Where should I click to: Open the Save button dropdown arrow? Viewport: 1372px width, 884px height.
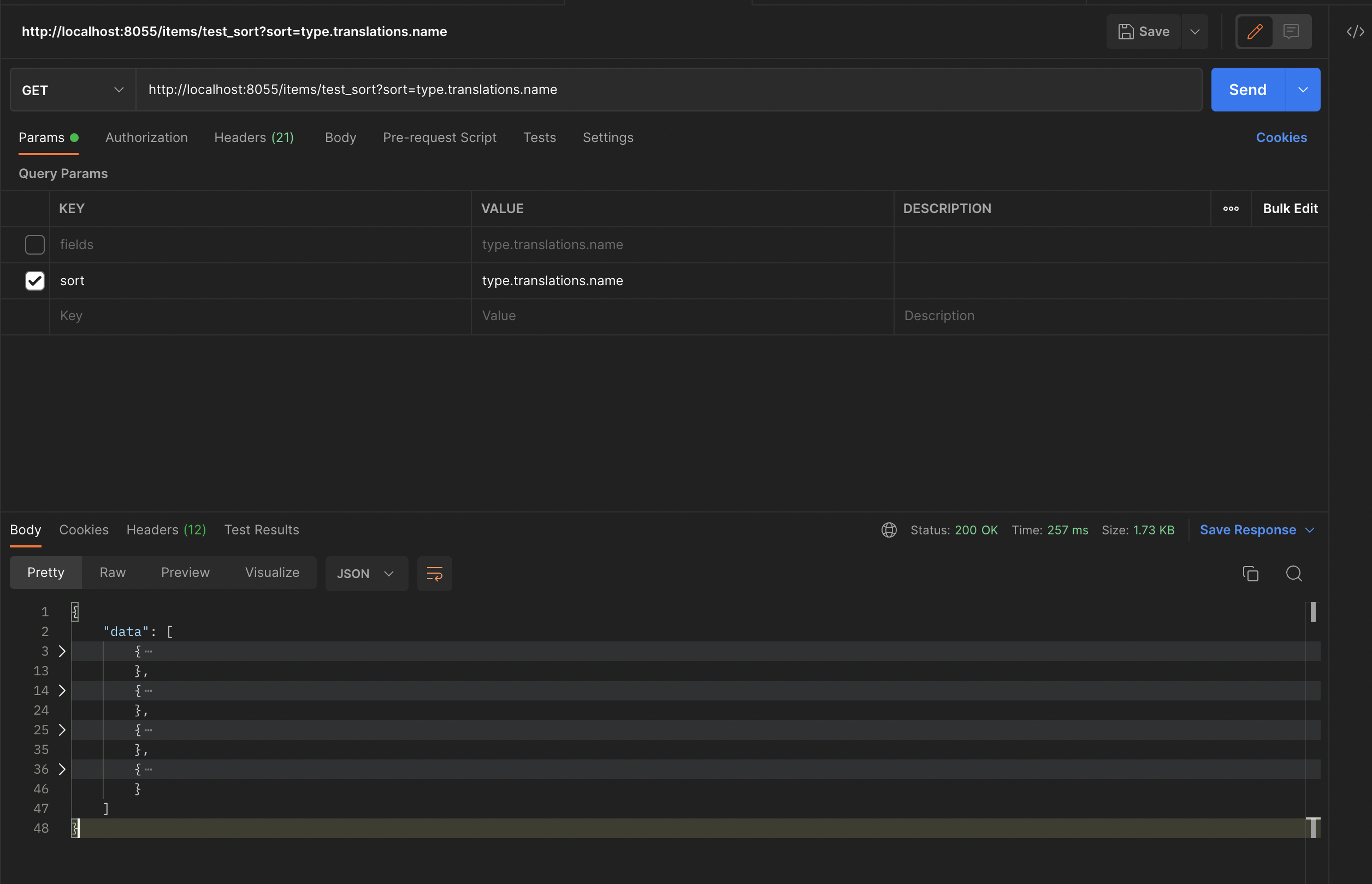(x=1195, y=32)
